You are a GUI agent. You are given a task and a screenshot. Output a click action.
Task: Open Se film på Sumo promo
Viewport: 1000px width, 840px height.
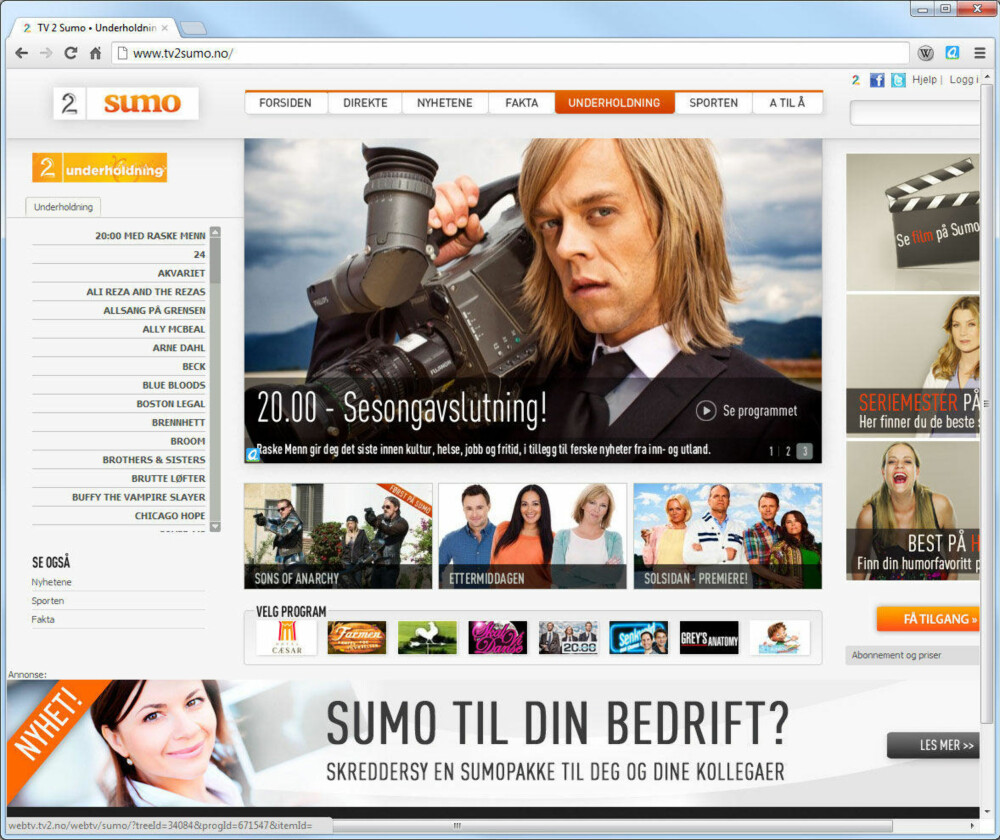pyautogui.click(x=913, y=222)
